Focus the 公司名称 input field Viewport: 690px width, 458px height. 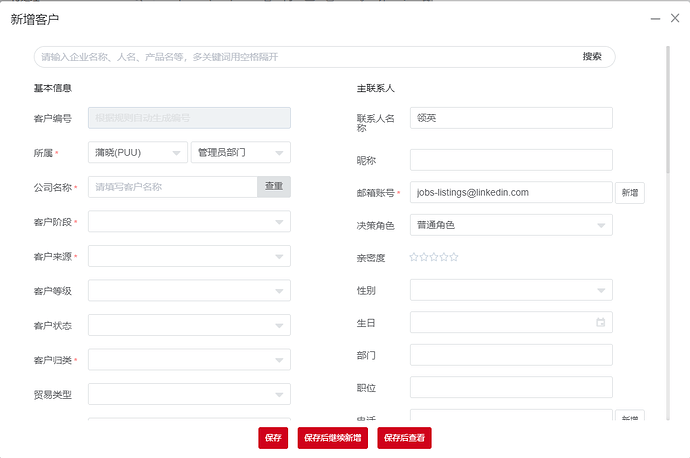point(172,187)
